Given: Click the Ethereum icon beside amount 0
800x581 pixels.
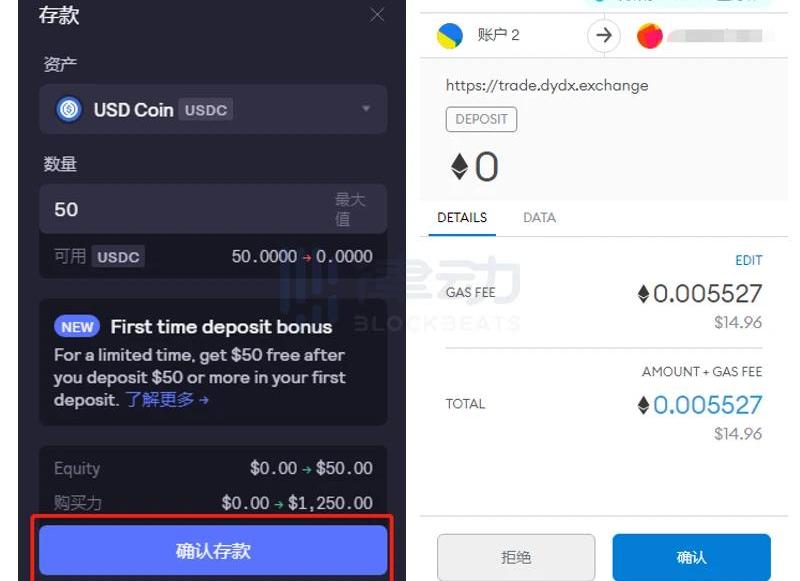Looking at the screenshot, I should [459, 167].
